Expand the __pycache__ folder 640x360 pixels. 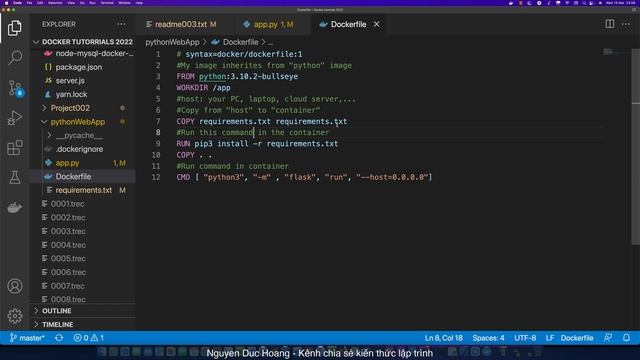pyautogui.click(x=83, y=136)
